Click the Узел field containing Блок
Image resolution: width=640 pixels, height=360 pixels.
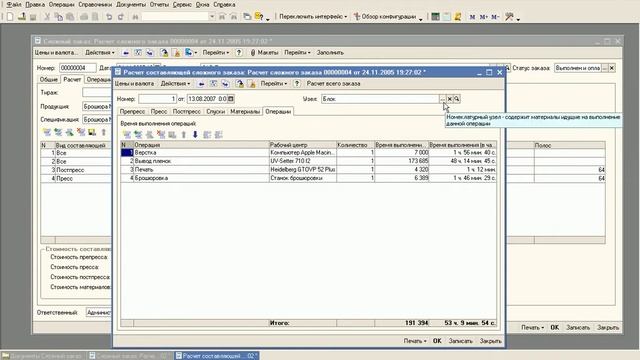[x=380, y=99]
